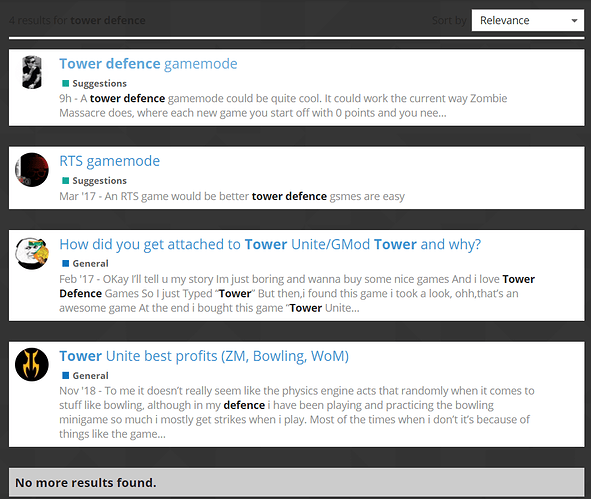Click the dropdown arrow beside Relevance
Image resolution: width=591 pixels, height=499 pixels.
click(574, 21)
